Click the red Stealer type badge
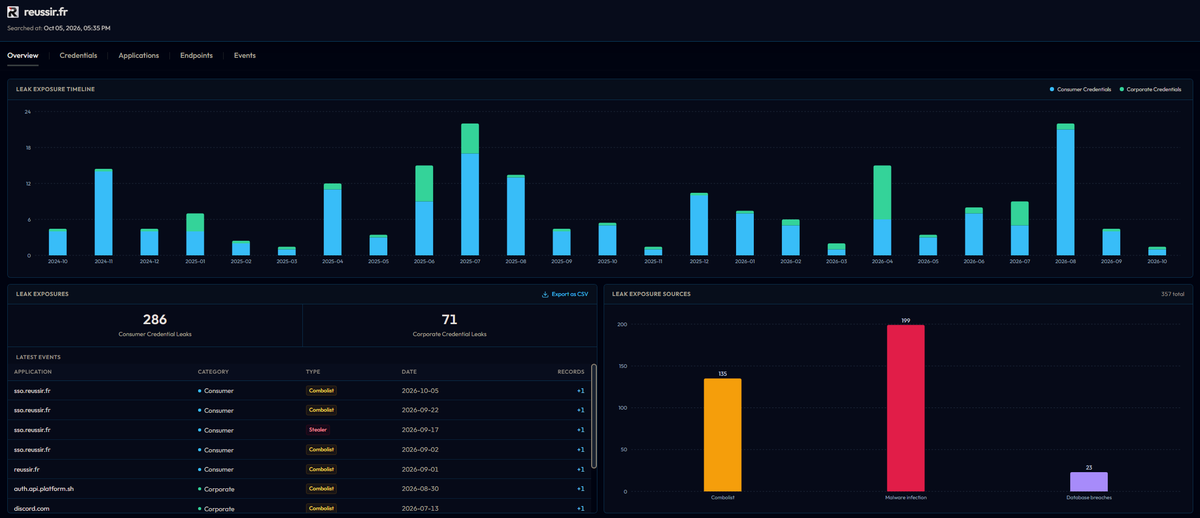The width and height of the screenshot is (1200, 518). click(x=317, y=430)
